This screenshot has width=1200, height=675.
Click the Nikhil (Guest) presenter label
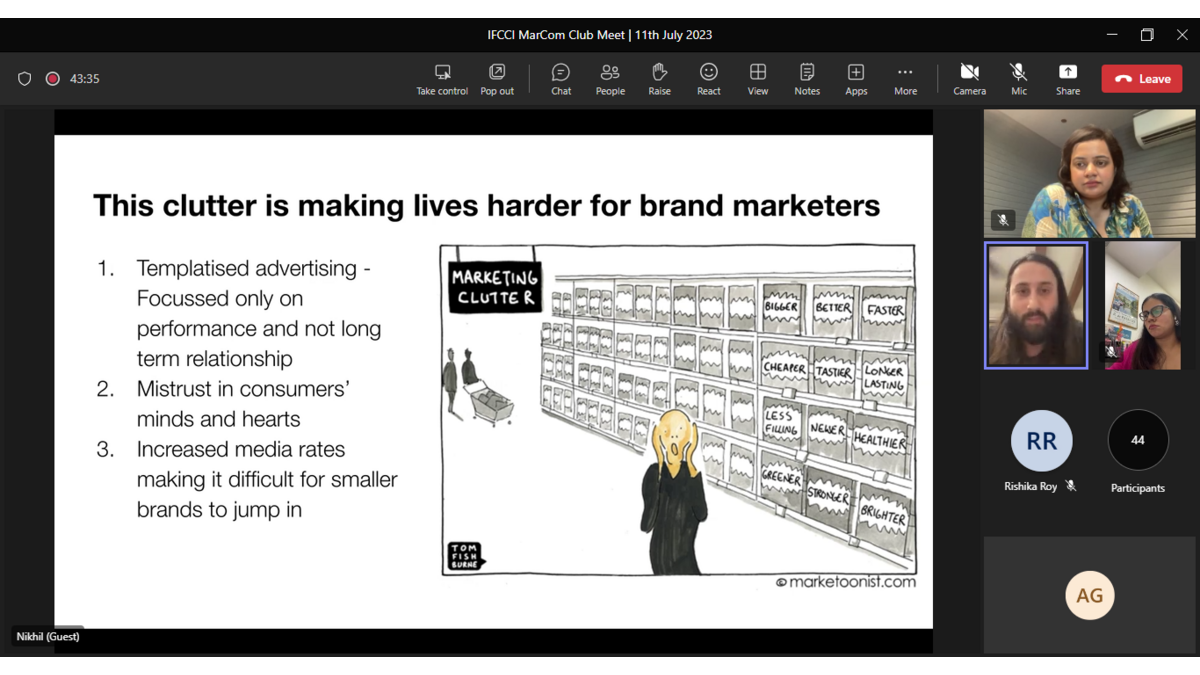pyautogui.click(x=48, y=636)
